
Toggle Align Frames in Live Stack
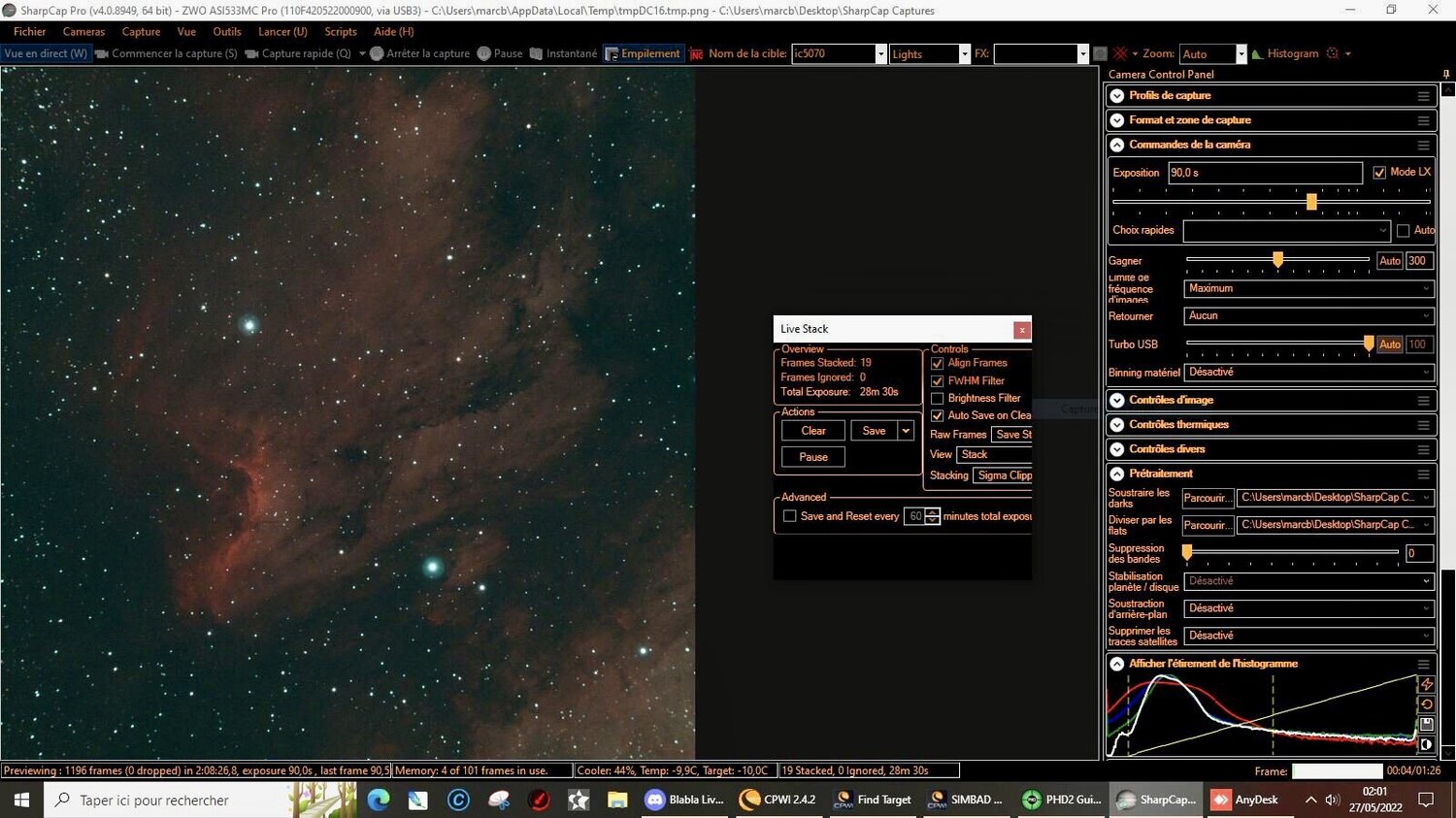(x=938, y=363)
